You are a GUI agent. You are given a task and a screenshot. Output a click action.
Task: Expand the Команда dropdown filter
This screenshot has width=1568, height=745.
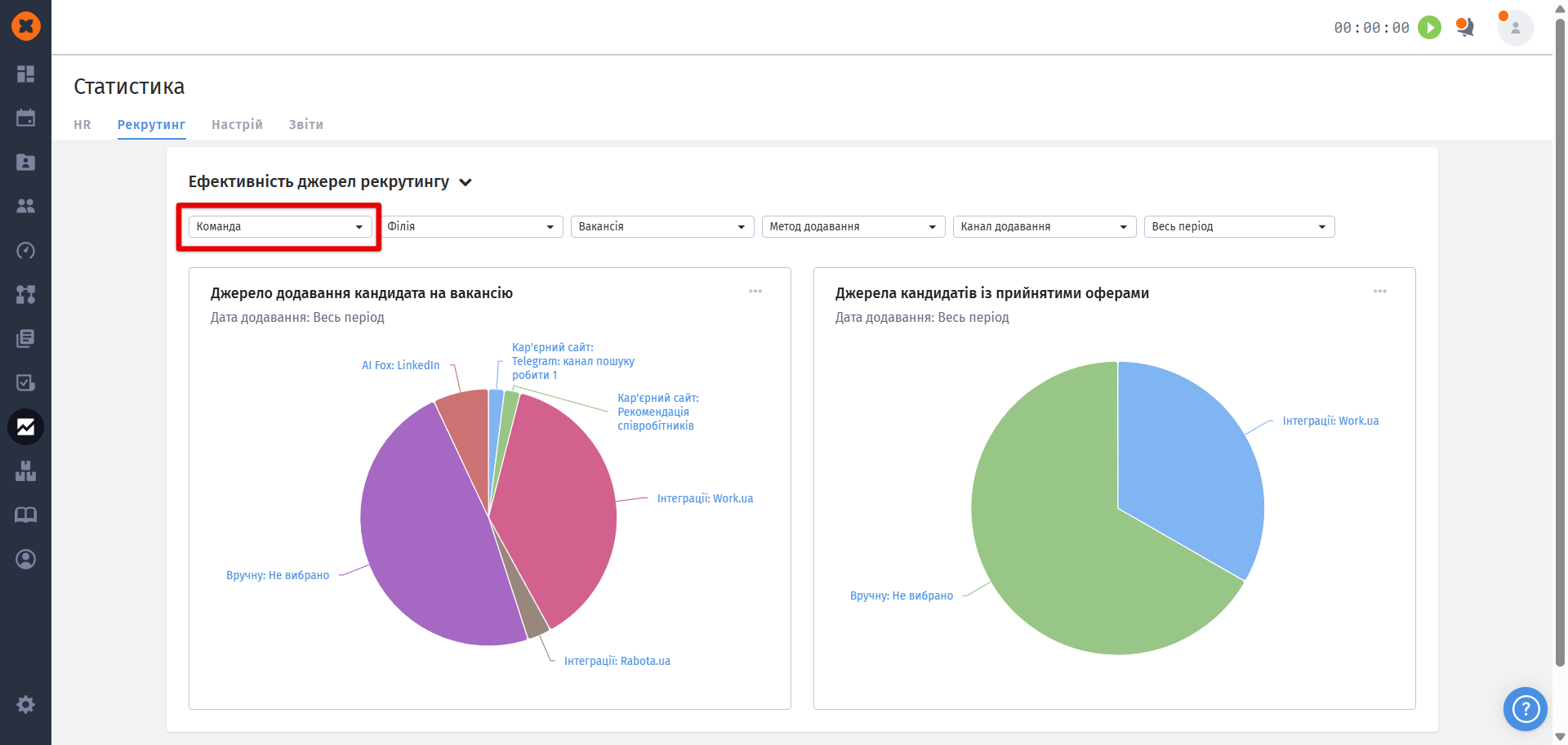[x=280, y=226]
